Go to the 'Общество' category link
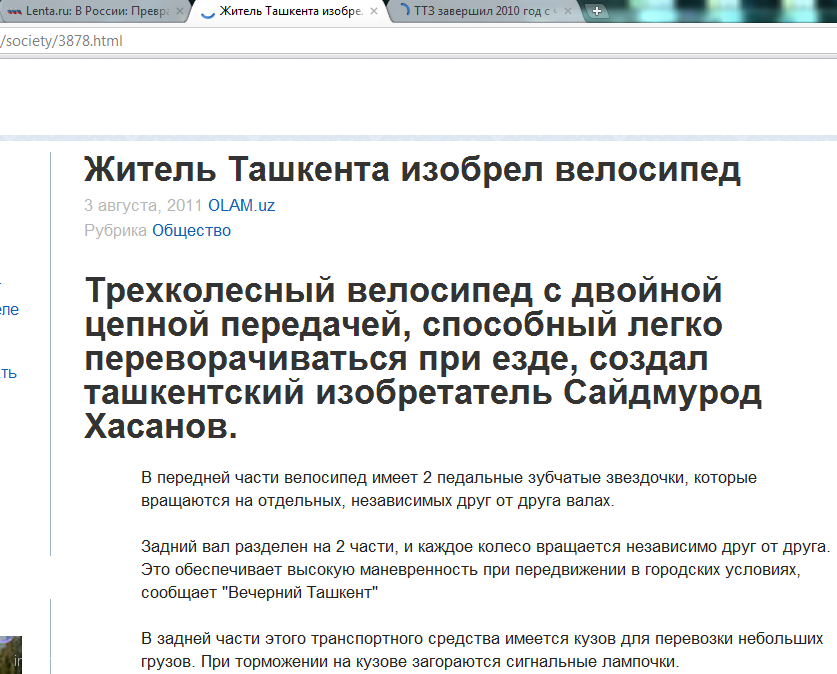This screenshot has height=674, width=837. click(191, 231)
